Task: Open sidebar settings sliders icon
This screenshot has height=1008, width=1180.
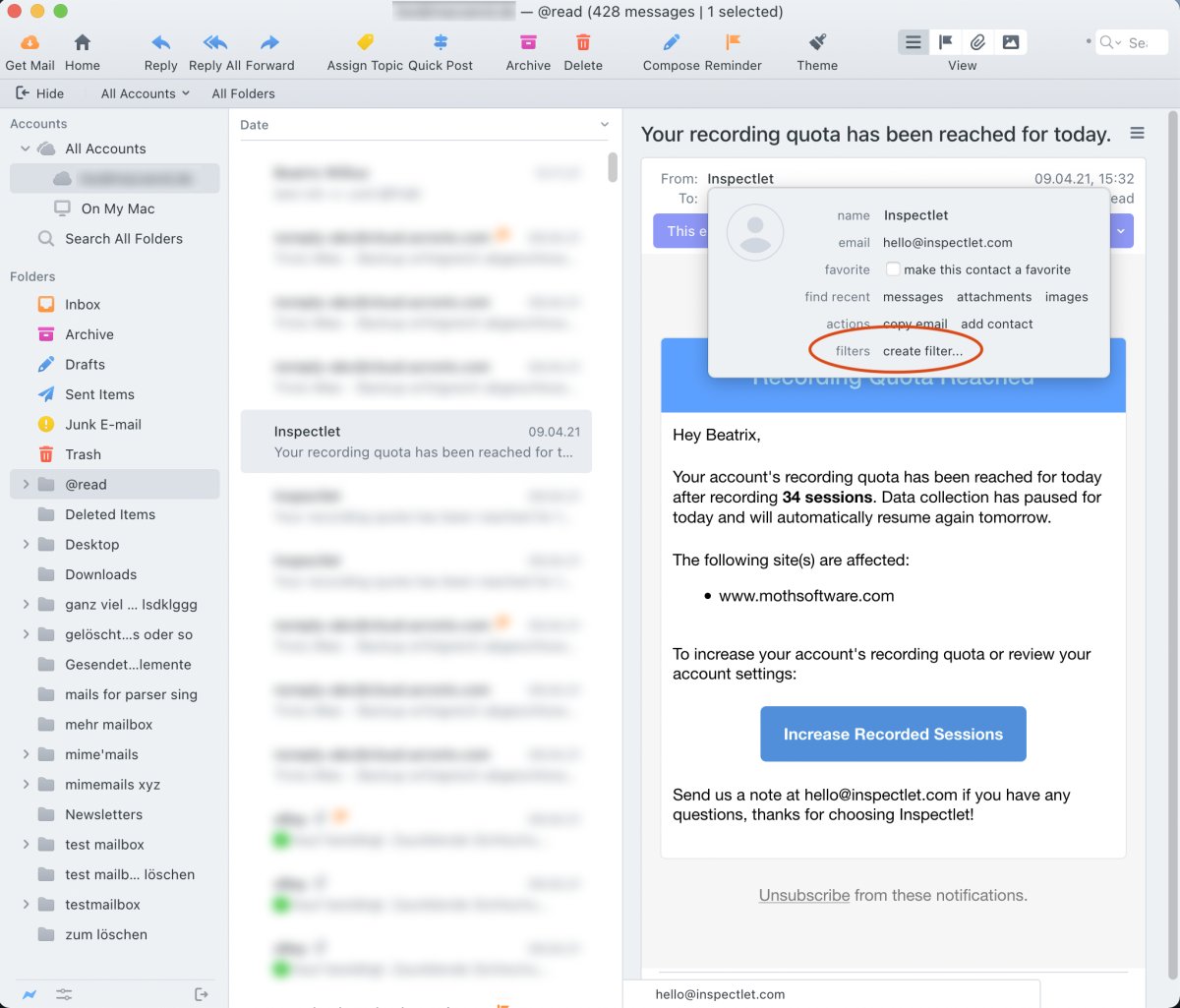Action: 64,994
